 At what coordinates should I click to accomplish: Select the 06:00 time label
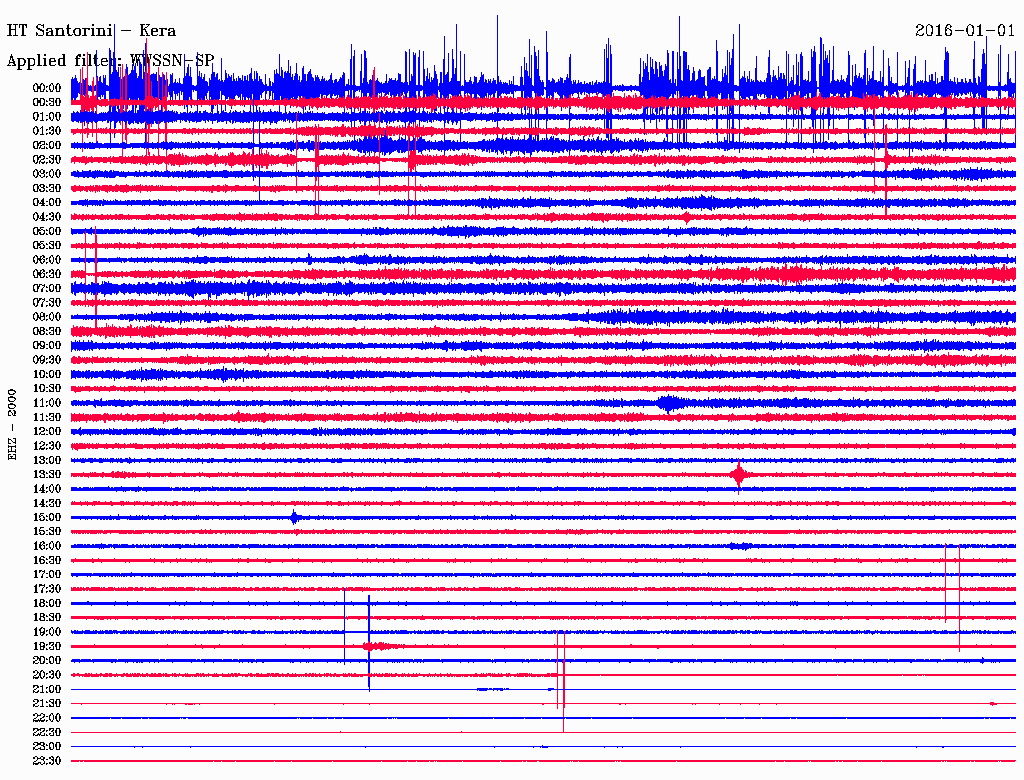[47, 259]
